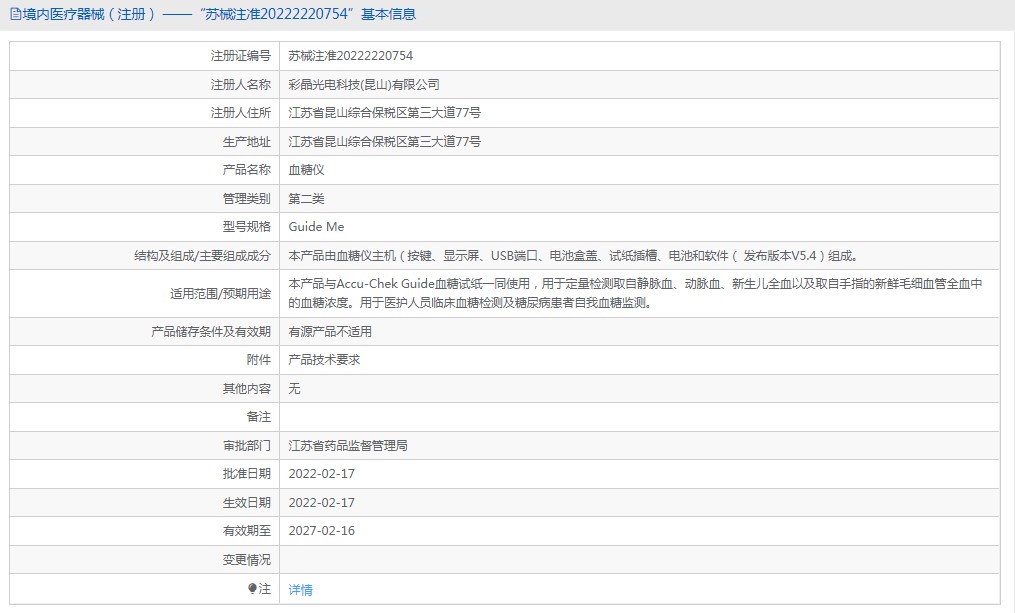1015x613 pixels.
Task: Click the 无 value beside 其他内容
Action: [295, 388]
